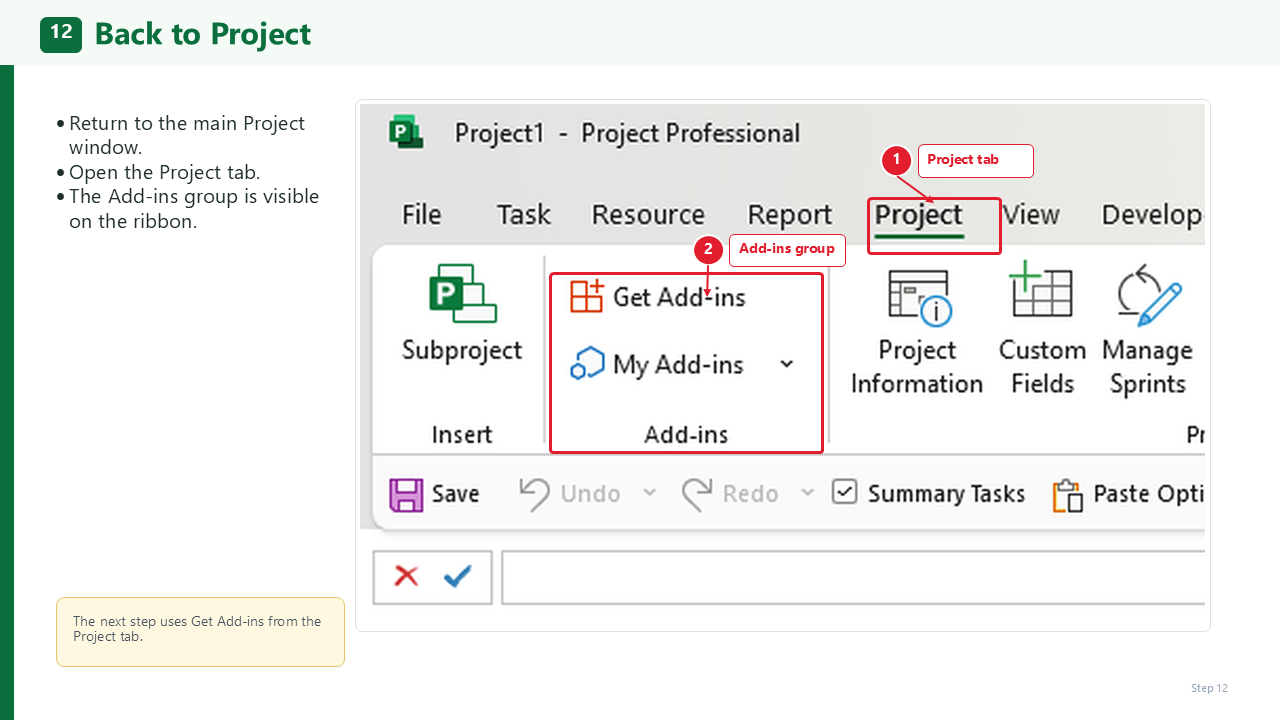The image size is (1280, 720).
Task: Open Manage Sprints icon
Action: pos(1149,295)
